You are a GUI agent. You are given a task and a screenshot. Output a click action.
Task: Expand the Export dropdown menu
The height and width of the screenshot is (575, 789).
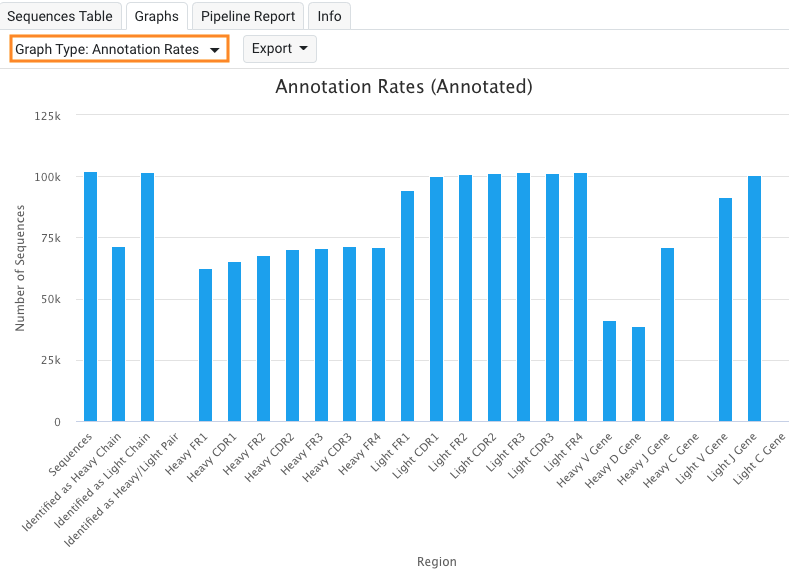click(x=280, y=49)
